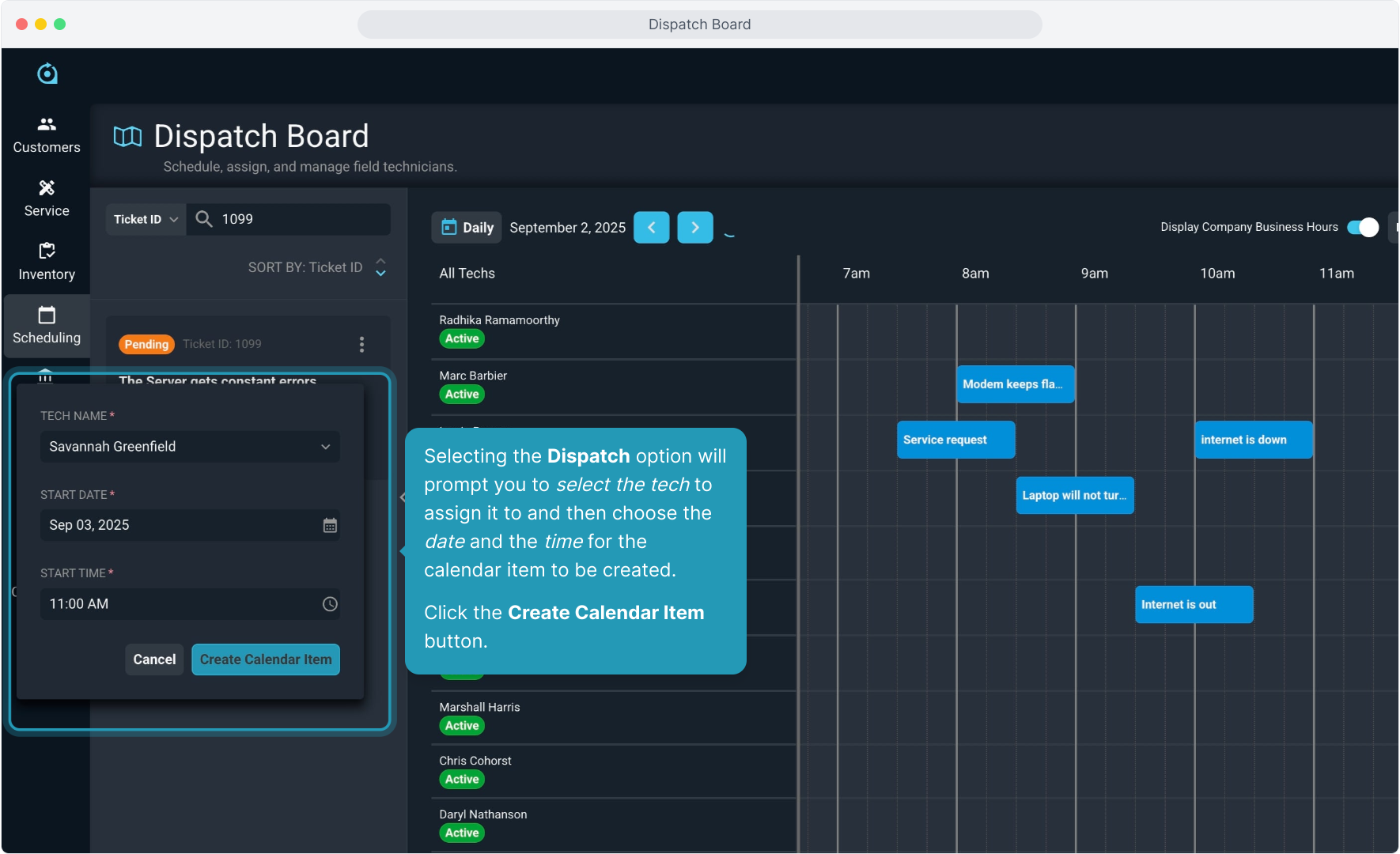Select tech Chris Cohorst
The height and width of the screenshot is (854, 1400).
click(x=475, y=761)
